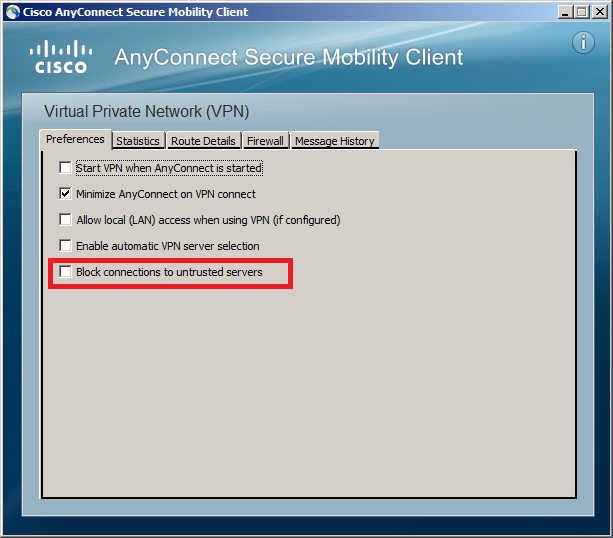
Task: View the Message History tab
Action: tap(335, 141)
